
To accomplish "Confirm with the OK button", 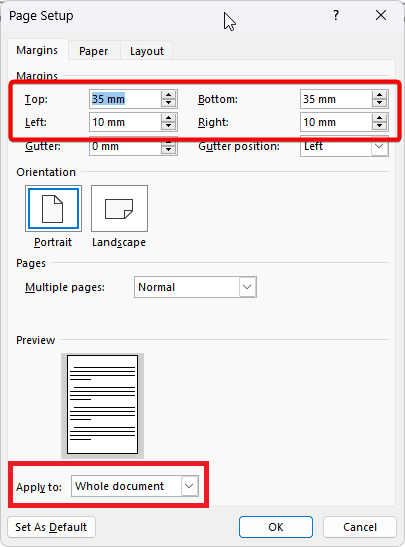I will (x=276, y=527).
